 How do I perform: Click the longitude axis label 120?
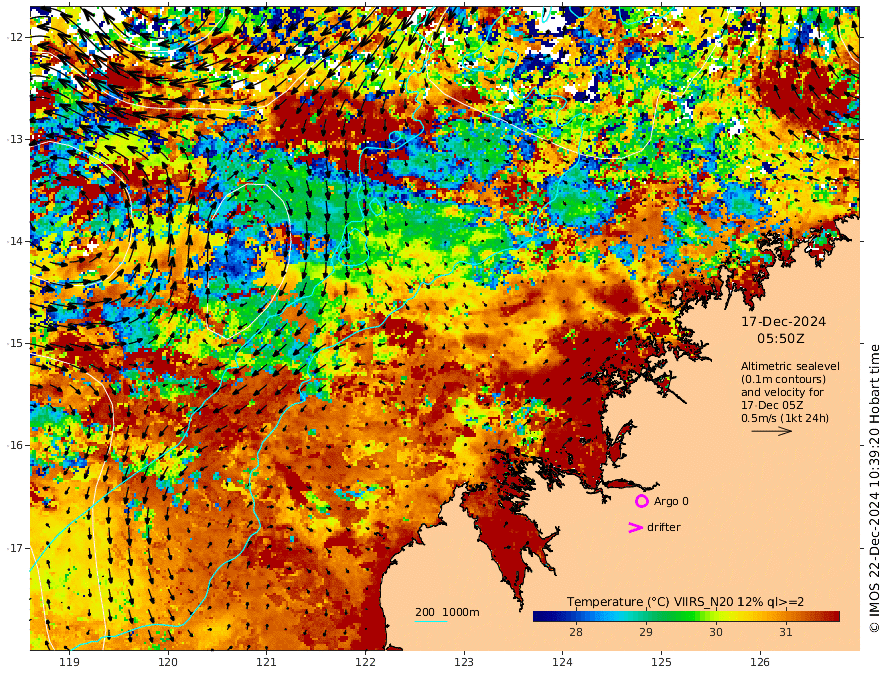(168, 663)
